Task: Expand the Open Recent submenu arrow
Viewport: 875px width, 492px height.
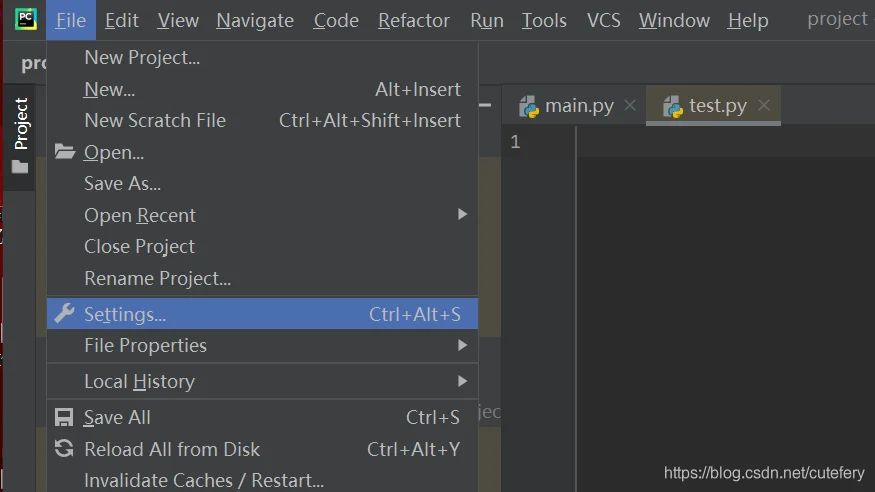Action: 462,214
